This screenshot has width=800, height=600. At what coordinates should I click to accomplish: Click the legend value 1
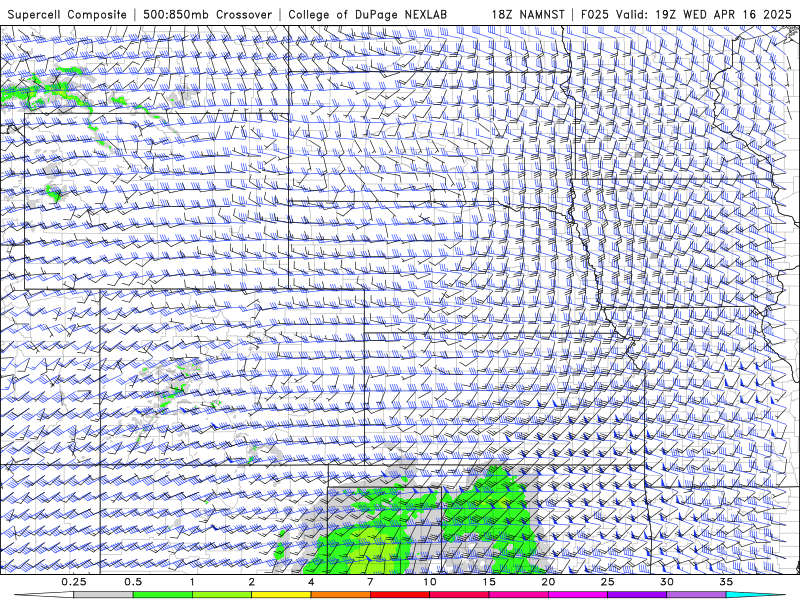coord(192,582)
